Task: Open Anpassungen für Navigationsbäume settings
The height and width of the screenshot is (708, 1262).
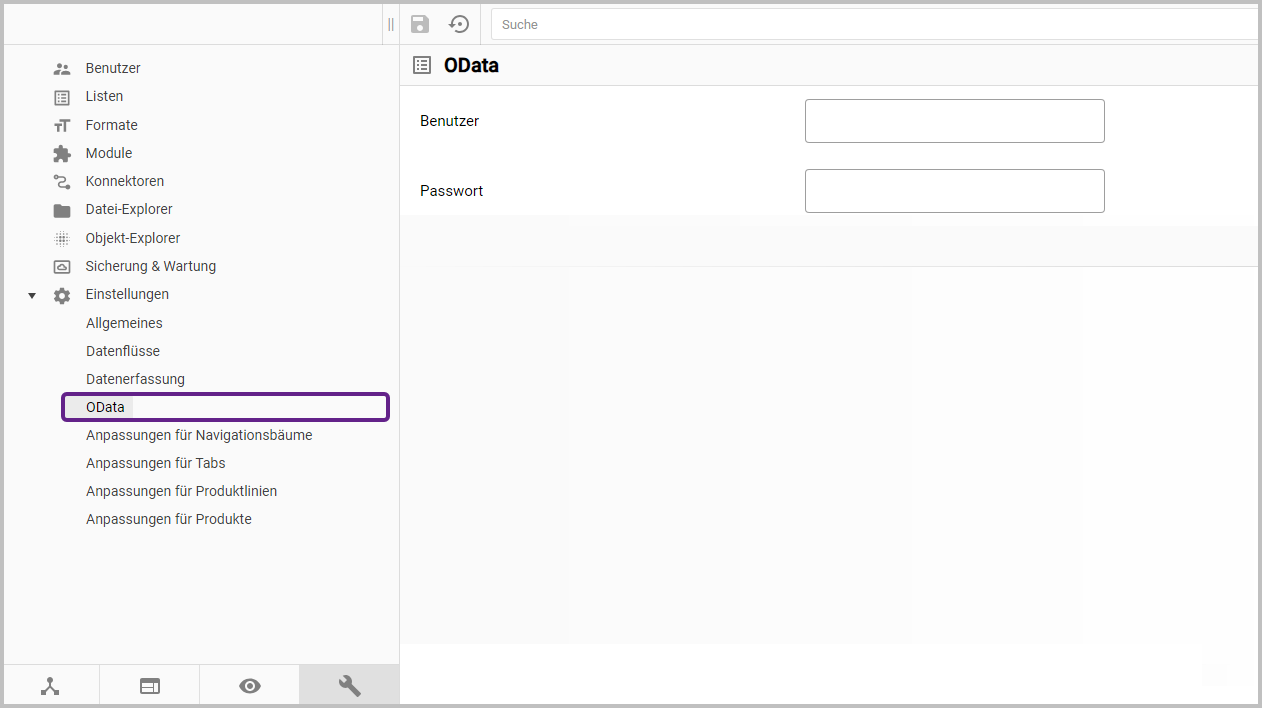Action: pyautogui.click(x=199, y=435)
